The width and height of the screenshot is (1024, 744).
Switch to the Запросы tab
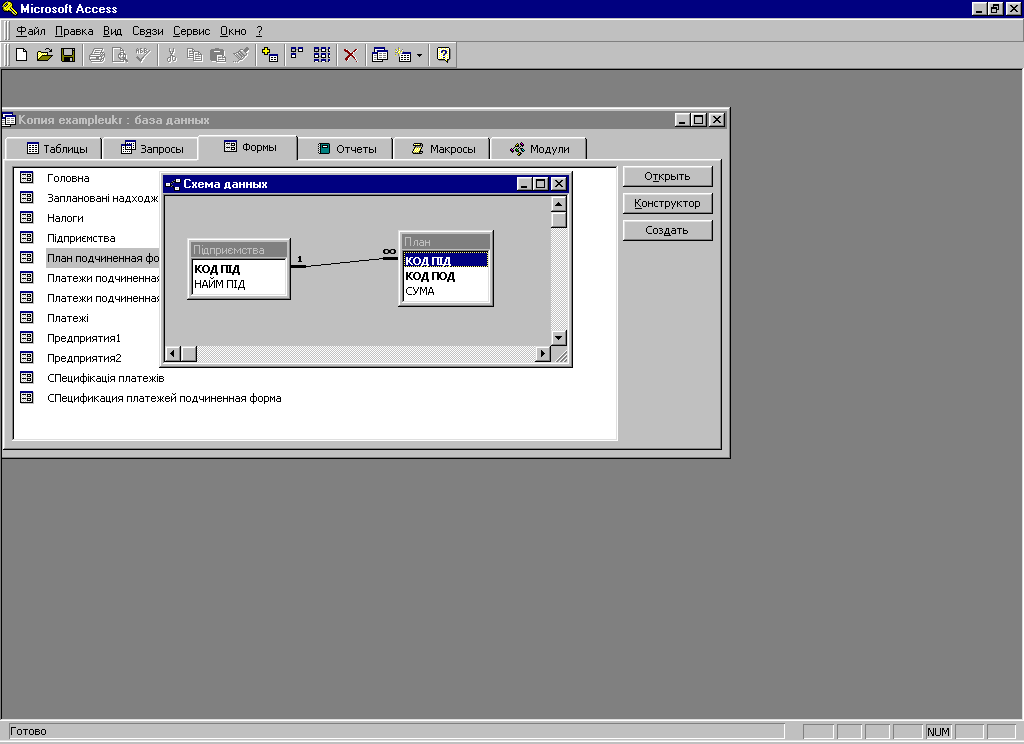coord(151,148)
